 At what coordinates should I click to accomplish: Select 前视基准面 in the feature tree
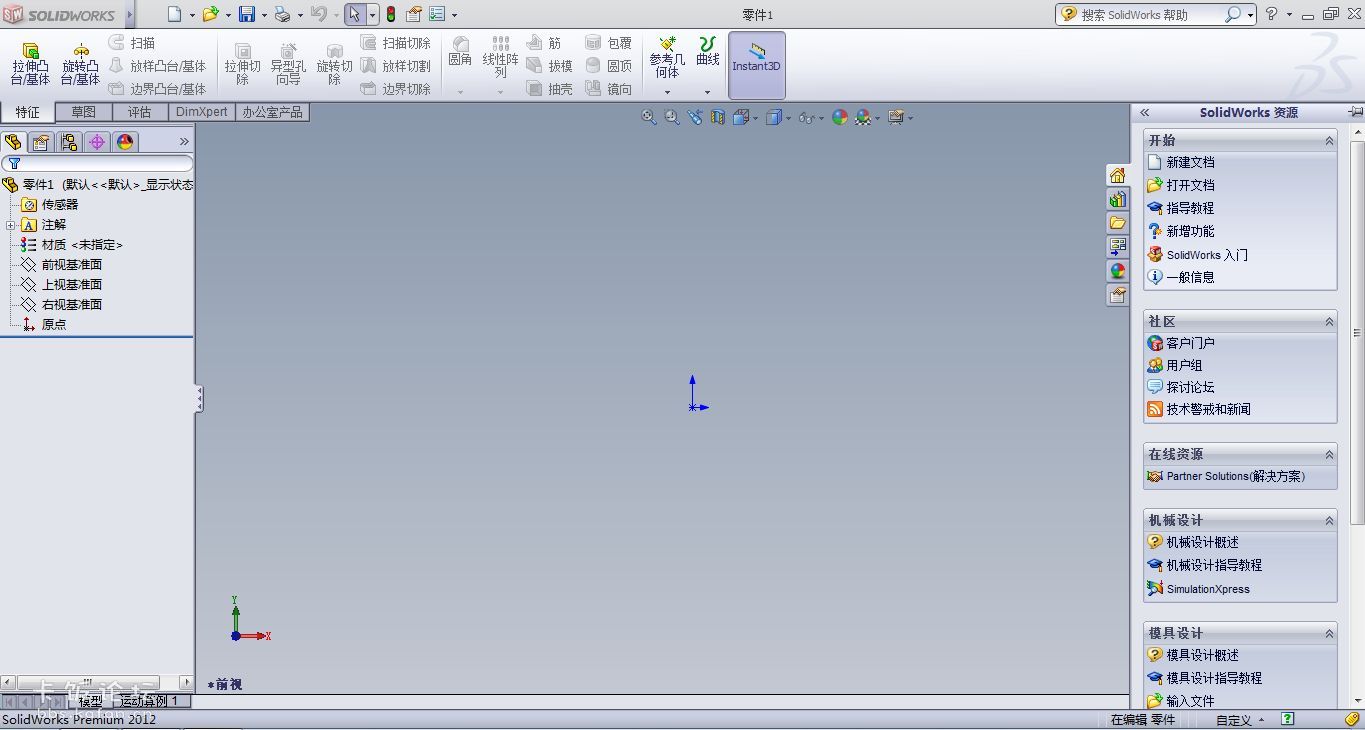coord(71,265)
